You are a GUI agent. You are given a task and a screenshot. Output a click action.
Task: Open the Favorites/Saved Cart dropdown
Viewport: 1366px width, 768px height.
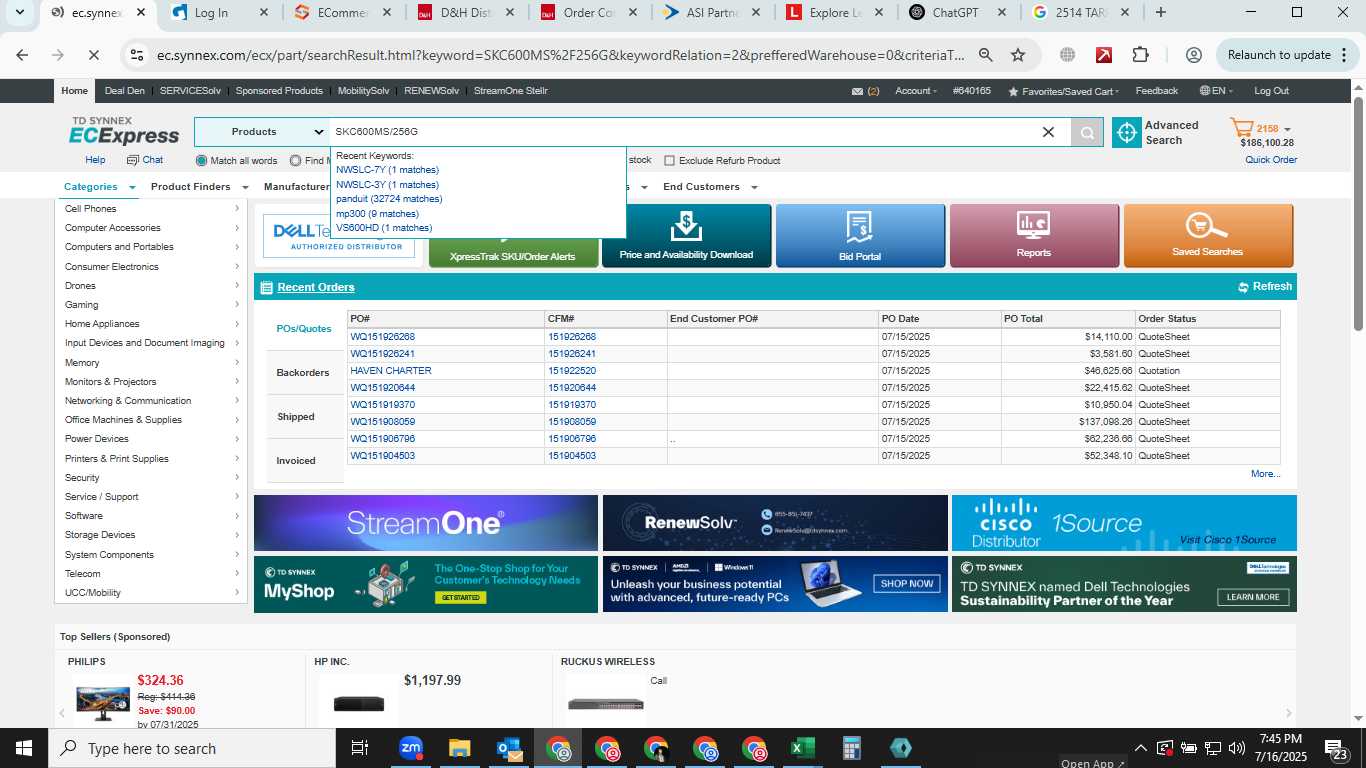[1065, 91]
